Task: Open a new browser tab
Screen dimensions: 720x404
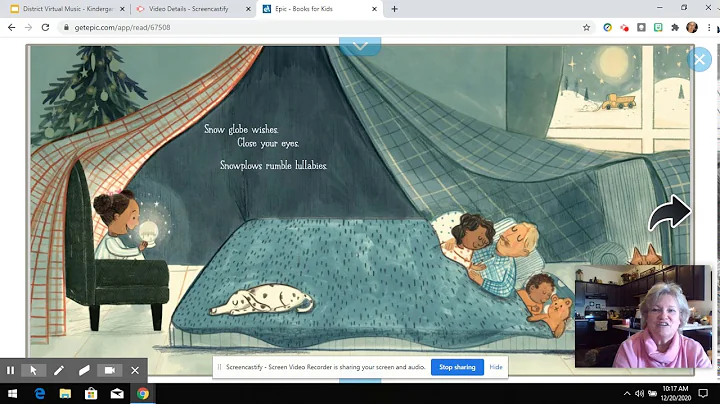Action: [x=394, y=9]
